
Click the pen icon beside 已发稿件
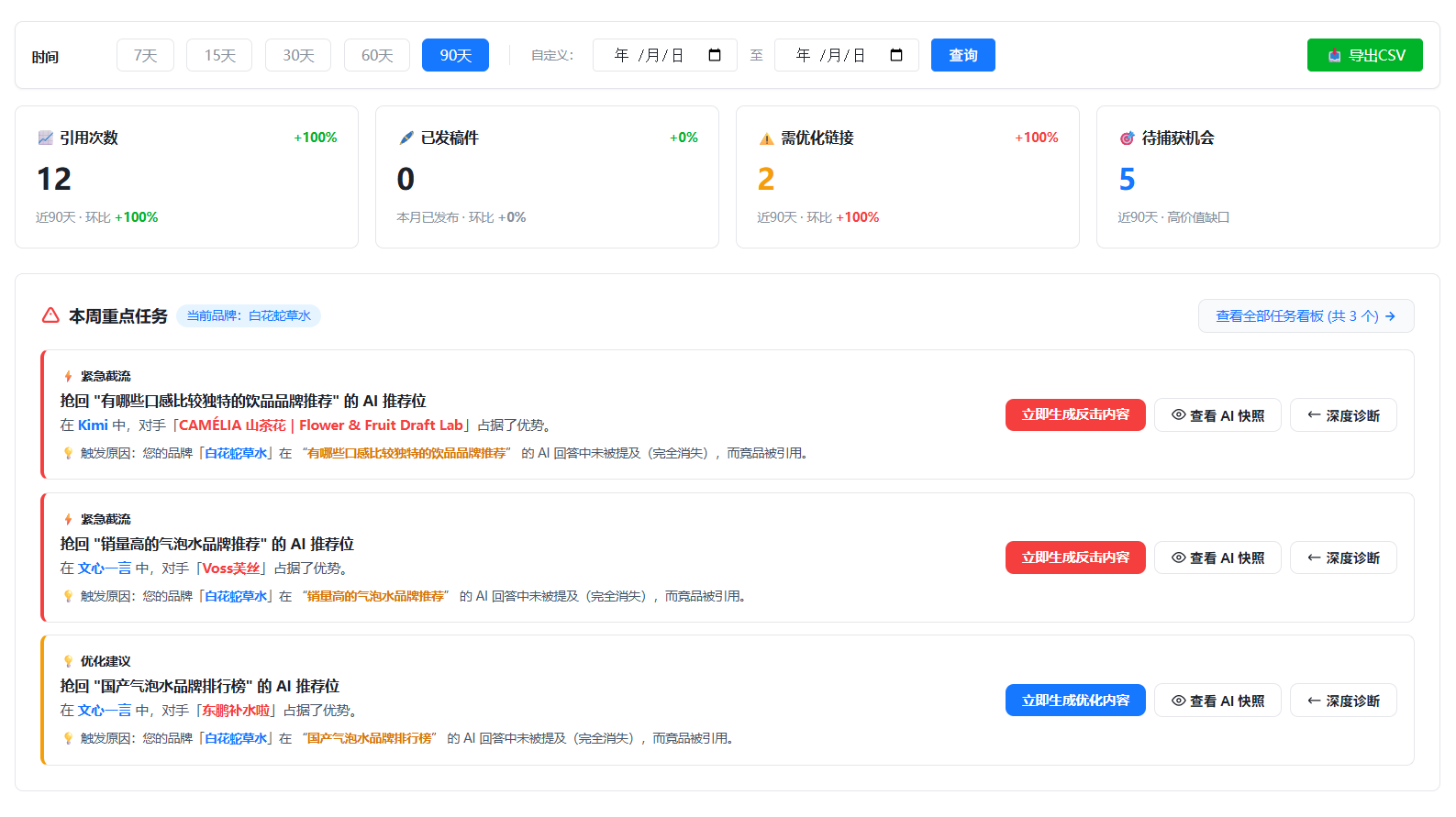click(406, 138)
